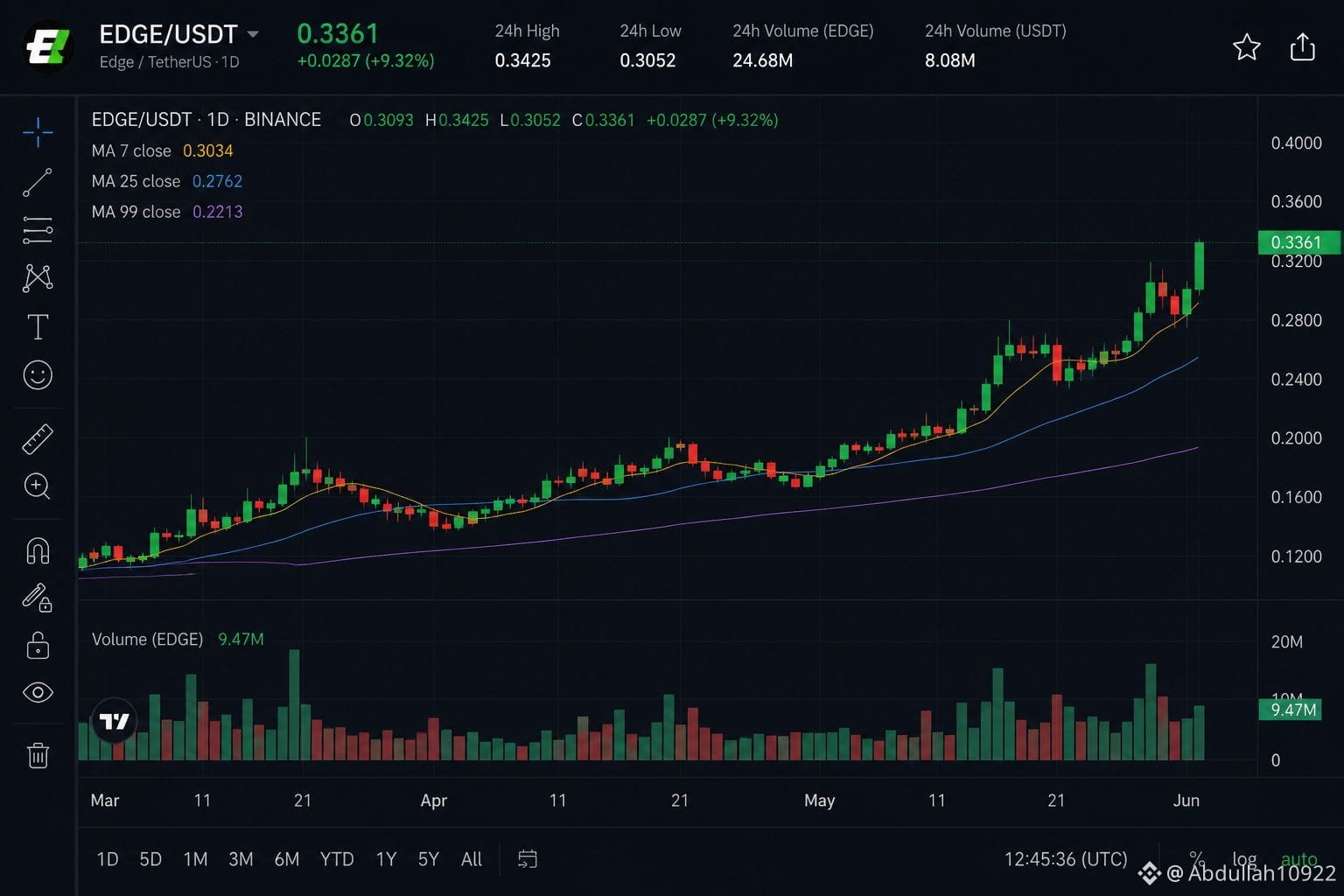1344x896 pixels.
Task: Click the Apr date axis label
Action: click(x=433, y=801)
